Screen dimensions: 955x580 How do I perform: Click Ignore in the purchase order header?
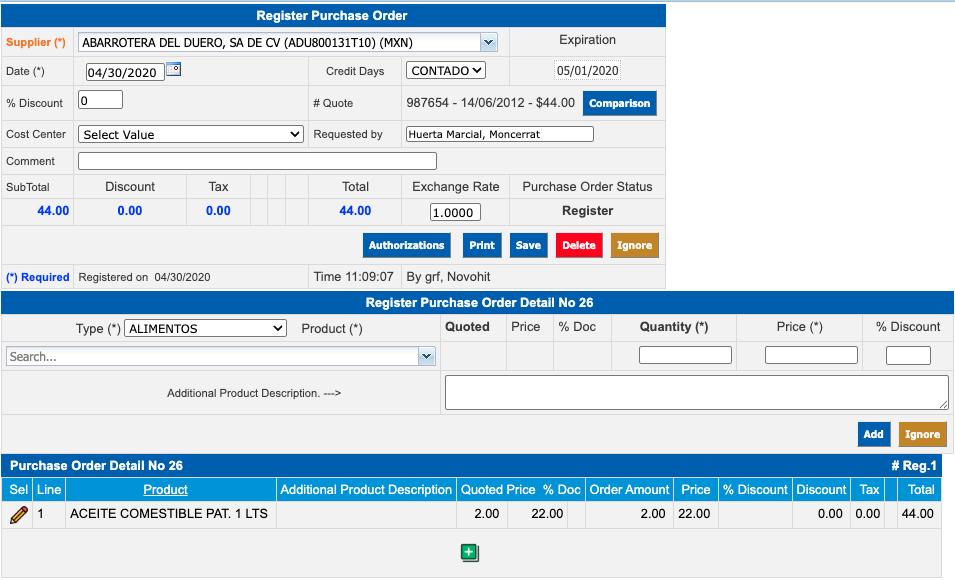(x=634, y=245)
